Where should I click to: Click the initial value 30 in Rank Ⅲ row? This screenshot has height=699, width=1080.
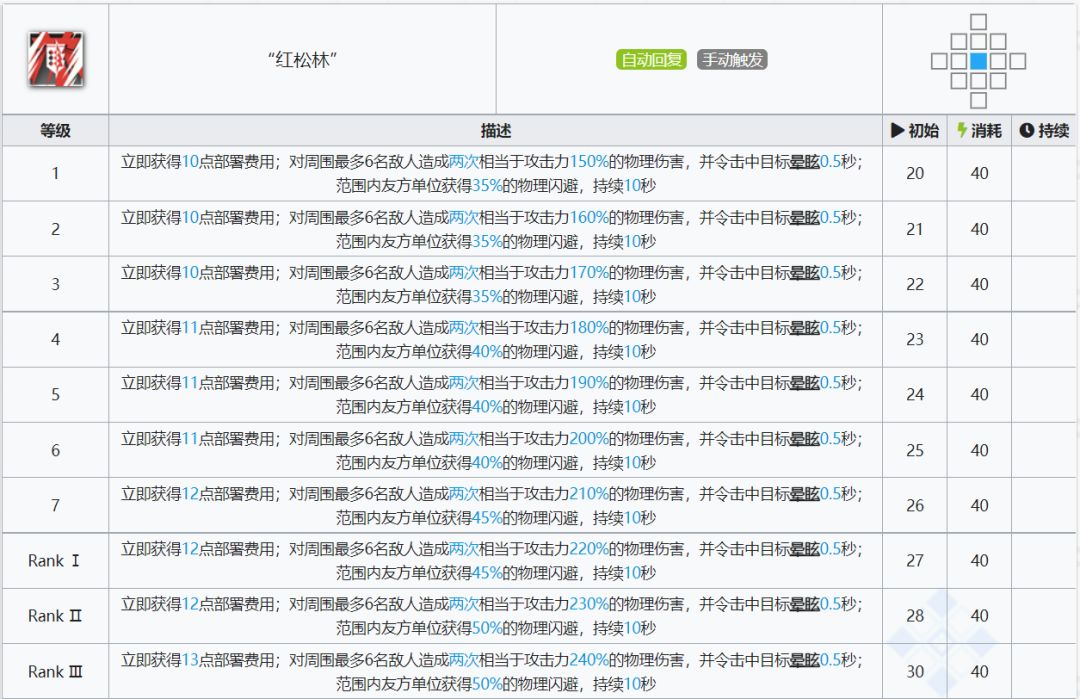tap(914, 672)
